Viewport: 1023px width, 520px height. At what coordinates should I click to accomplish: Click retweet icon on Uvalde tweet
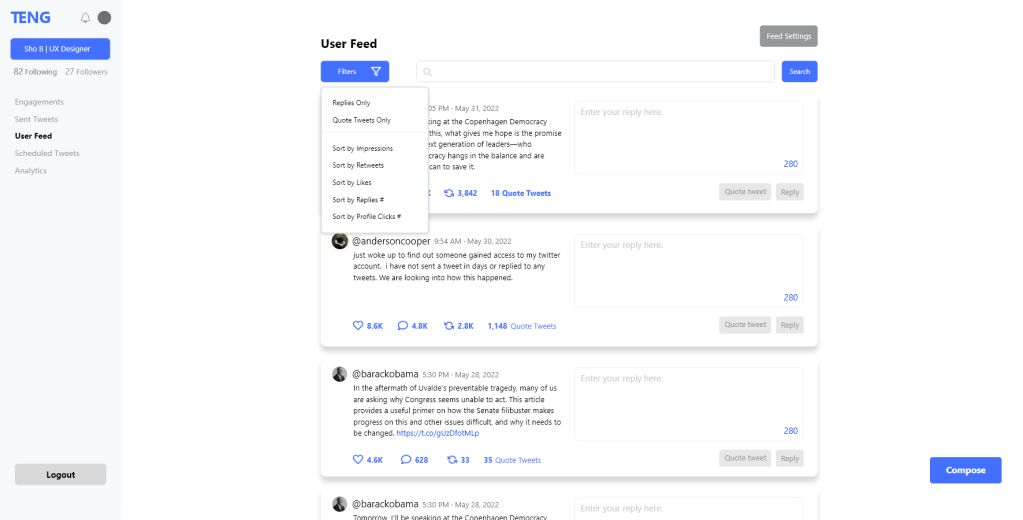click(x=452, y=460)
